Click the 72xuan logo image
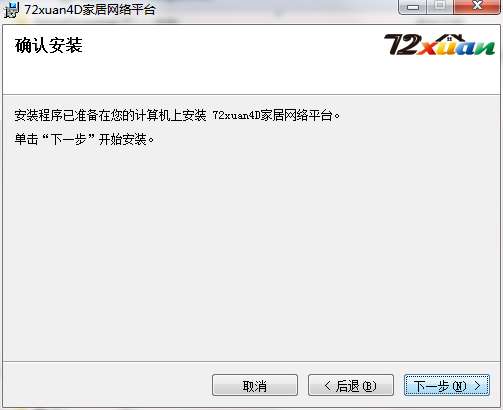 coord(439,44)
